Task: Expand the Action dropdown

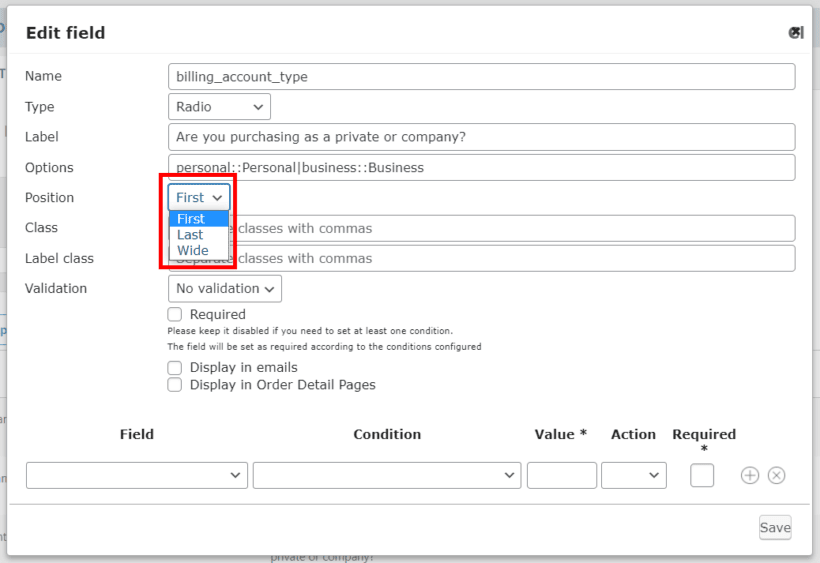Action: pos(633,475)
